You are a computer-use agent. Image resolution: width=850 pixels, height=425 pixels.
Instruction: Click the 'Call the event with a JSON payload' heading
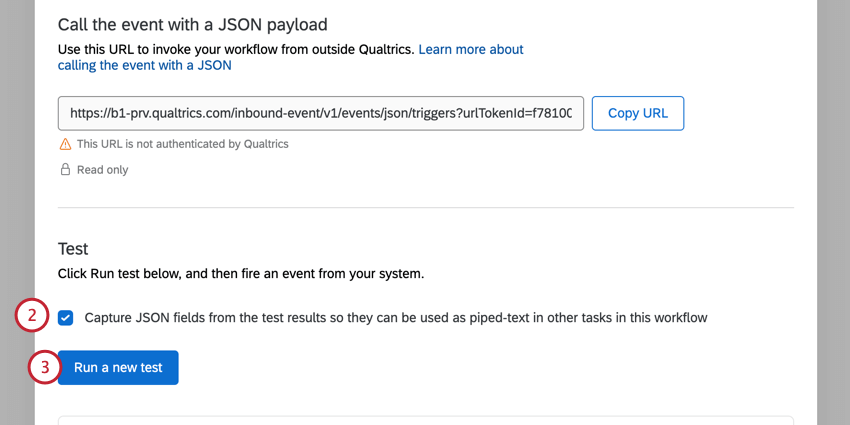pyautogui.click(x=193, y=24)
